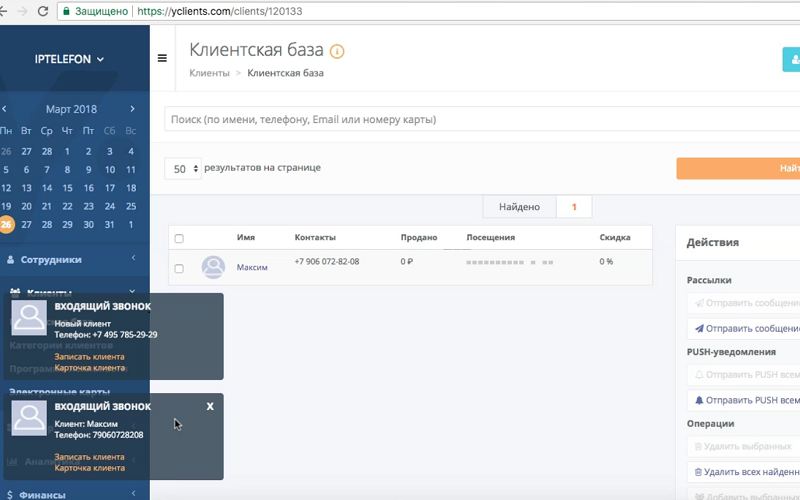Click the browser address bar URL
The image size is (800, 500).
pos(220,11)
